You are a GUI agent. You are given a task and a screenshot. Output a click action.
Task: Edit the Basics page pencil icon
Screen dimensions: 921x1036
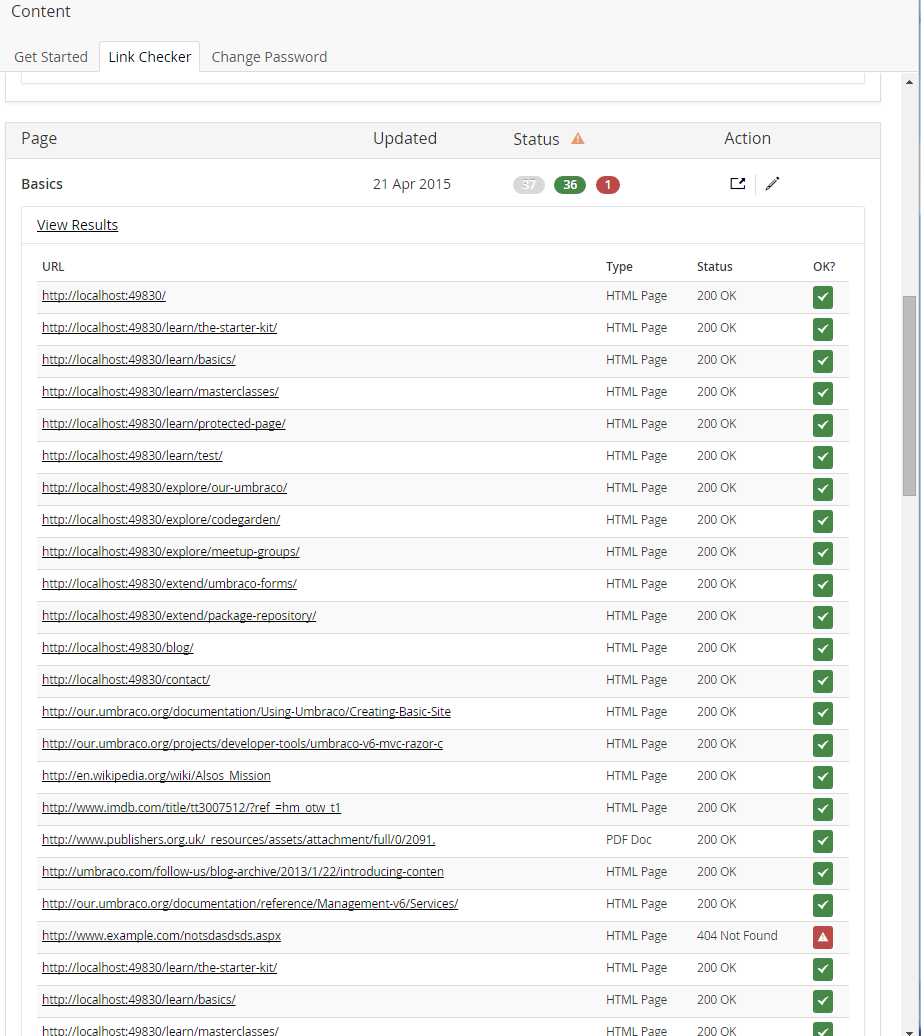772,184
